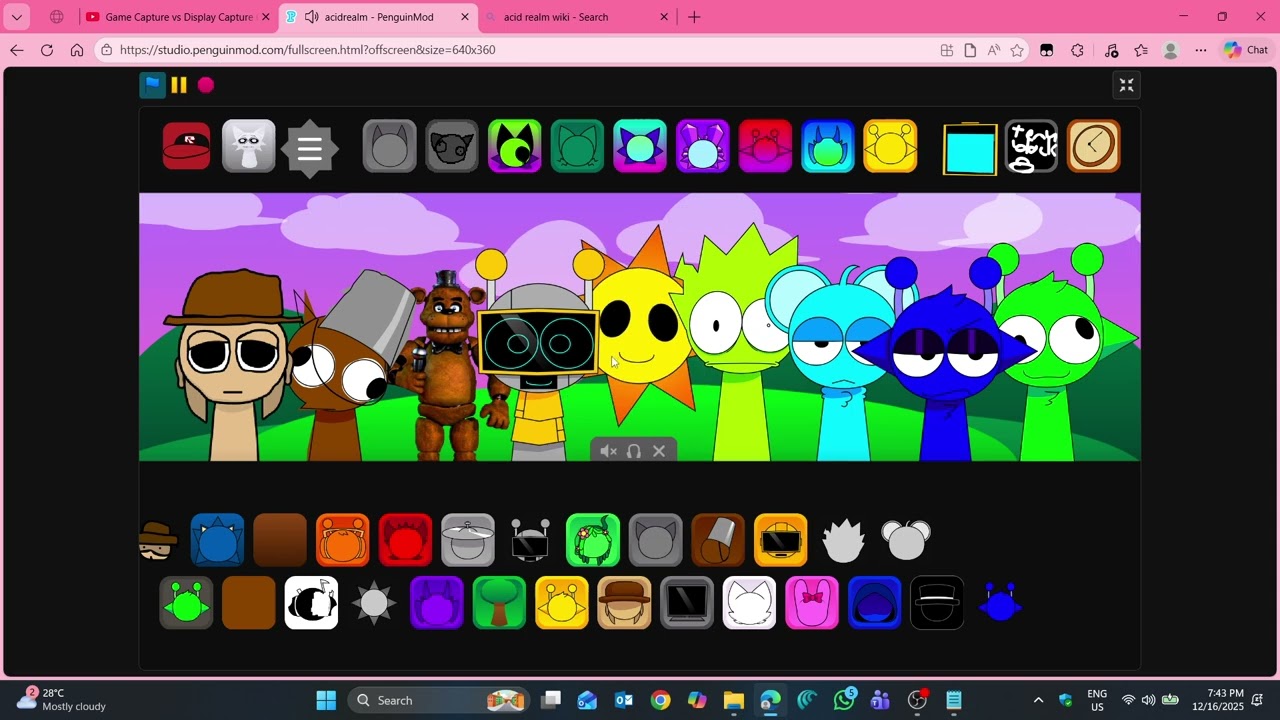Pick the black TV with antennas icon
The image size is (1280, 720).
pos(530,540)
